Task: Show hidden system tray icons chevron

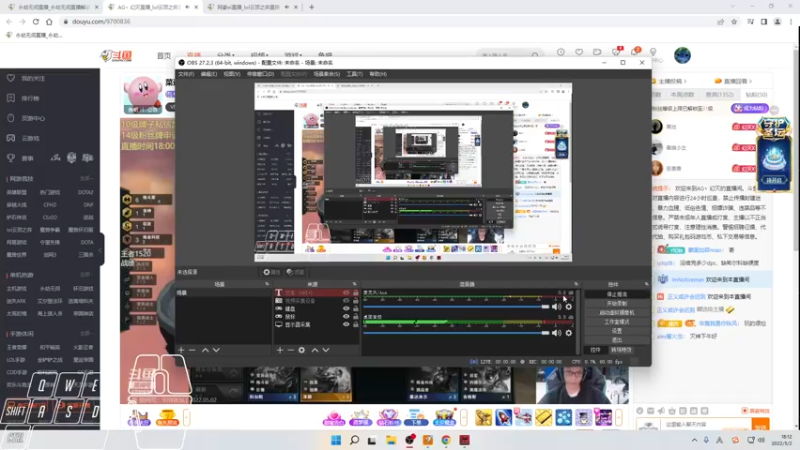Action: [x=694, y=440]
